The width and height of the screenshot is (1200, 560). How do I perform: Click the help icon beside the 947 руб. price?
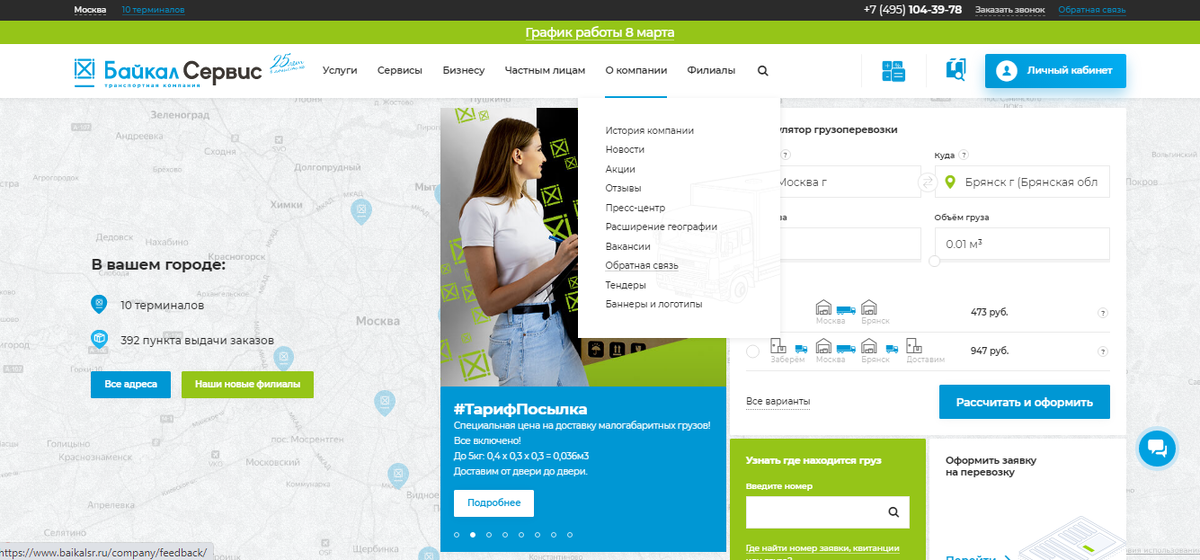[1103, 351]
